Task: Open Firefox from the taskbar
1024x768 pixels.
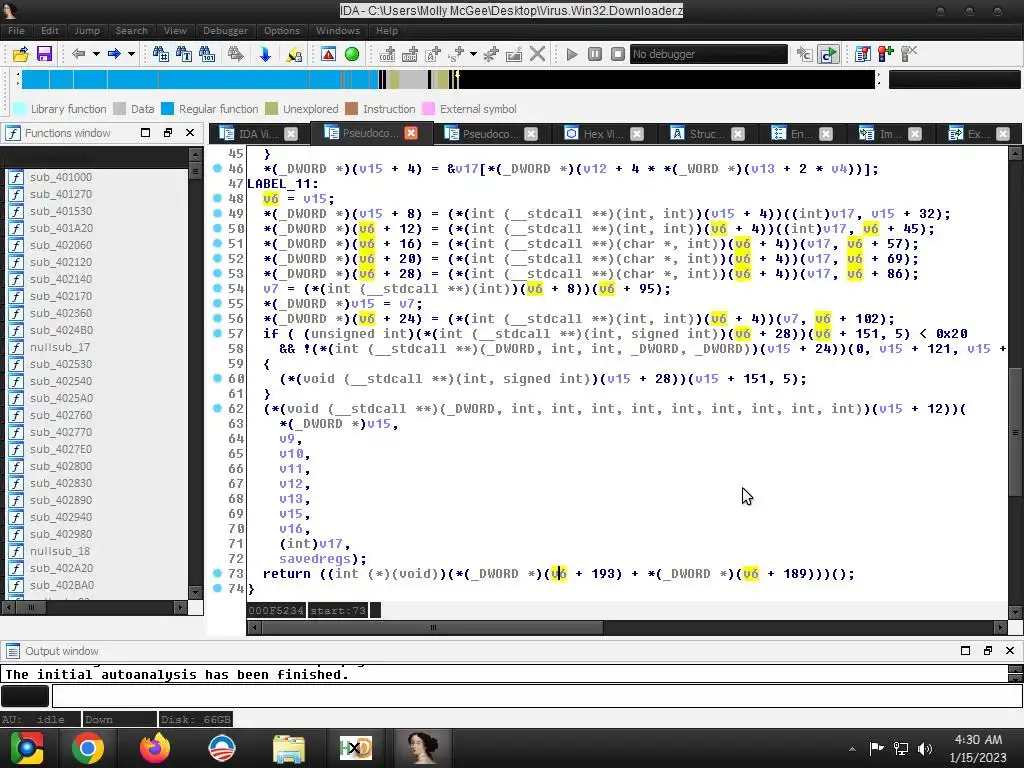Action: click(155, 748)
